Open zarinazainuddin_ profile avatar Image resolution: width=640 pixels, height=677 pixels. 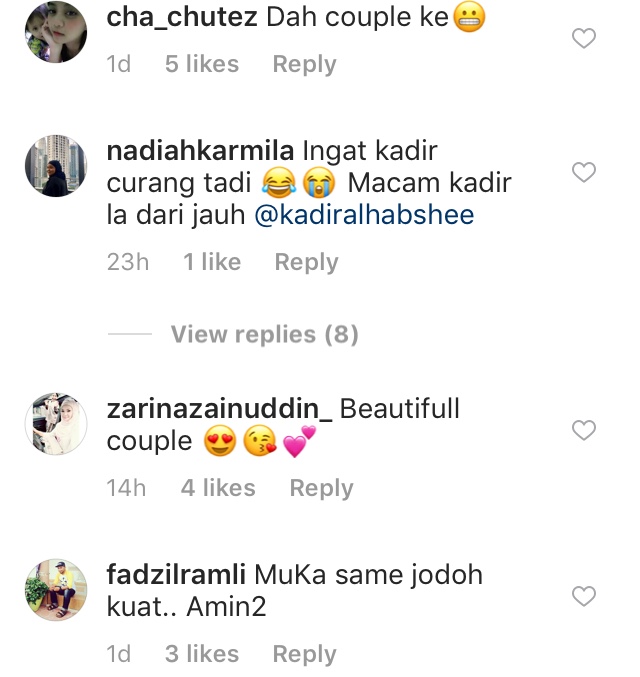[x=56, y=424]
